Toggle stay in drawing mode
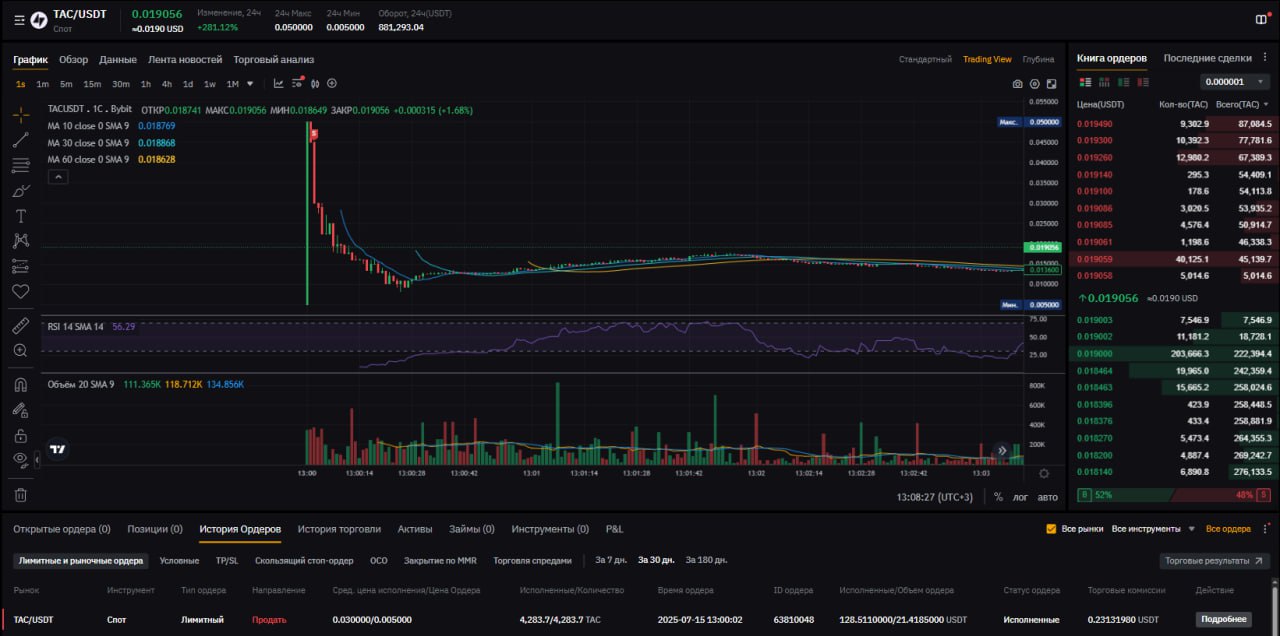1280x636 pixels. coord(20,410)
